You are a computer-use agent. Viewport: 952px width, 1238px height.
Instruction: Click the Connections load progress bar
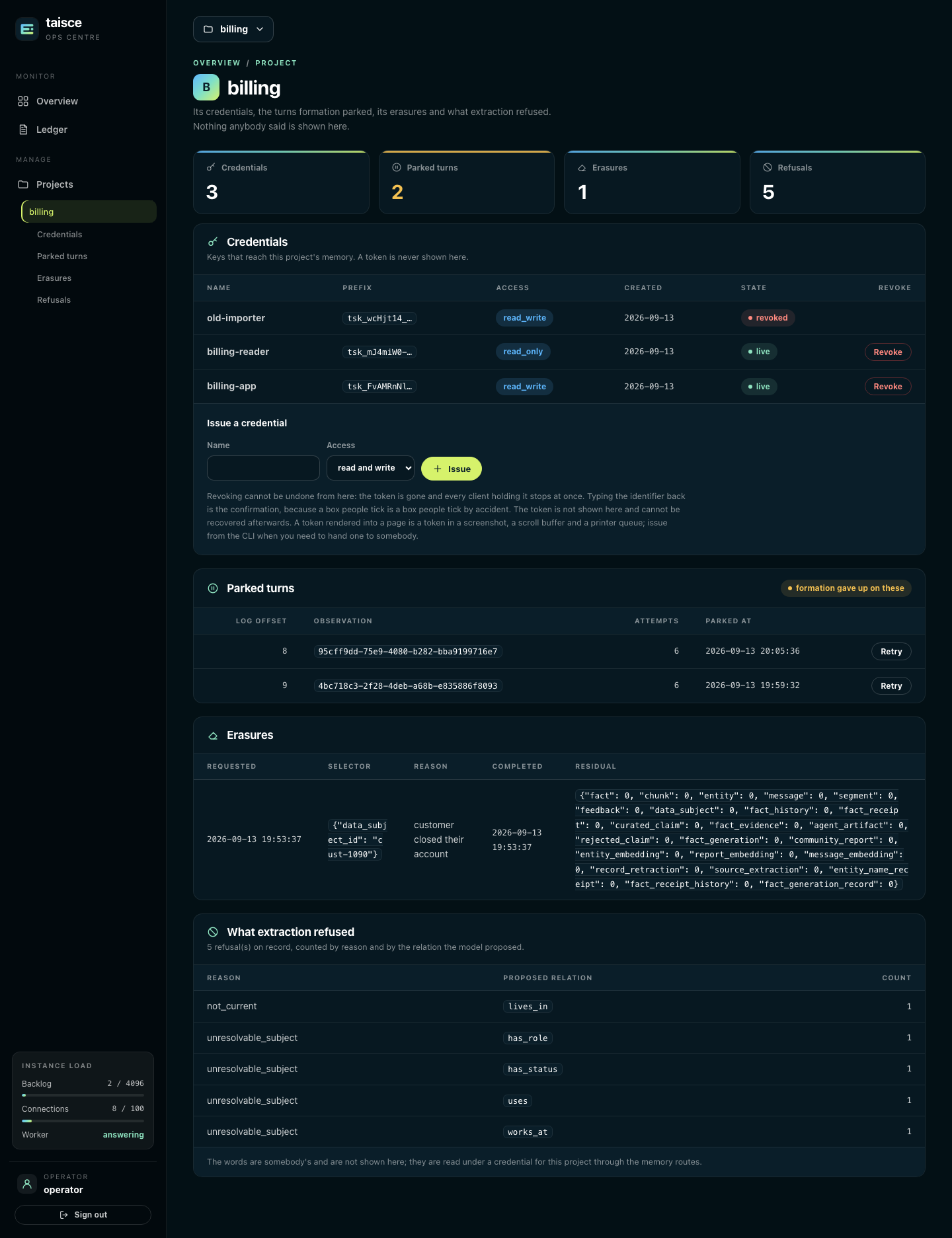(x=83, y=1121)
